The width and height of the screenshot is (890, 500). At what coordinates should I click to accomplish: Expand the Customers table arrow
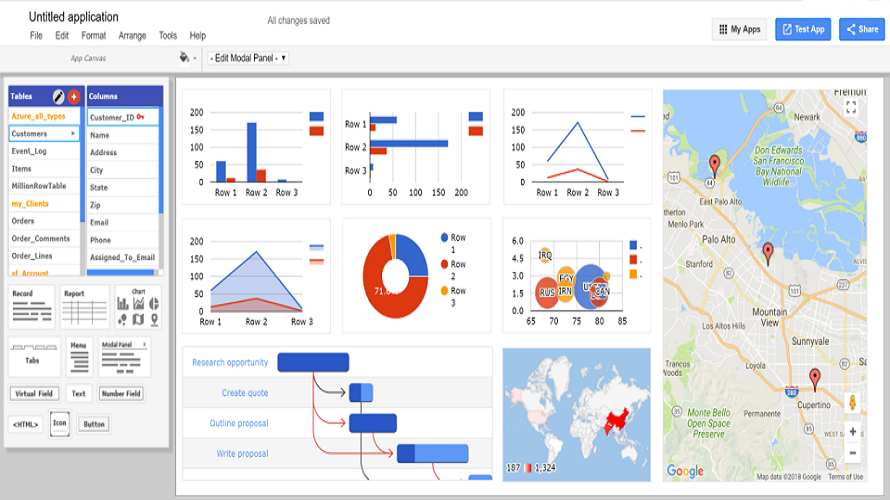(73, 133)
